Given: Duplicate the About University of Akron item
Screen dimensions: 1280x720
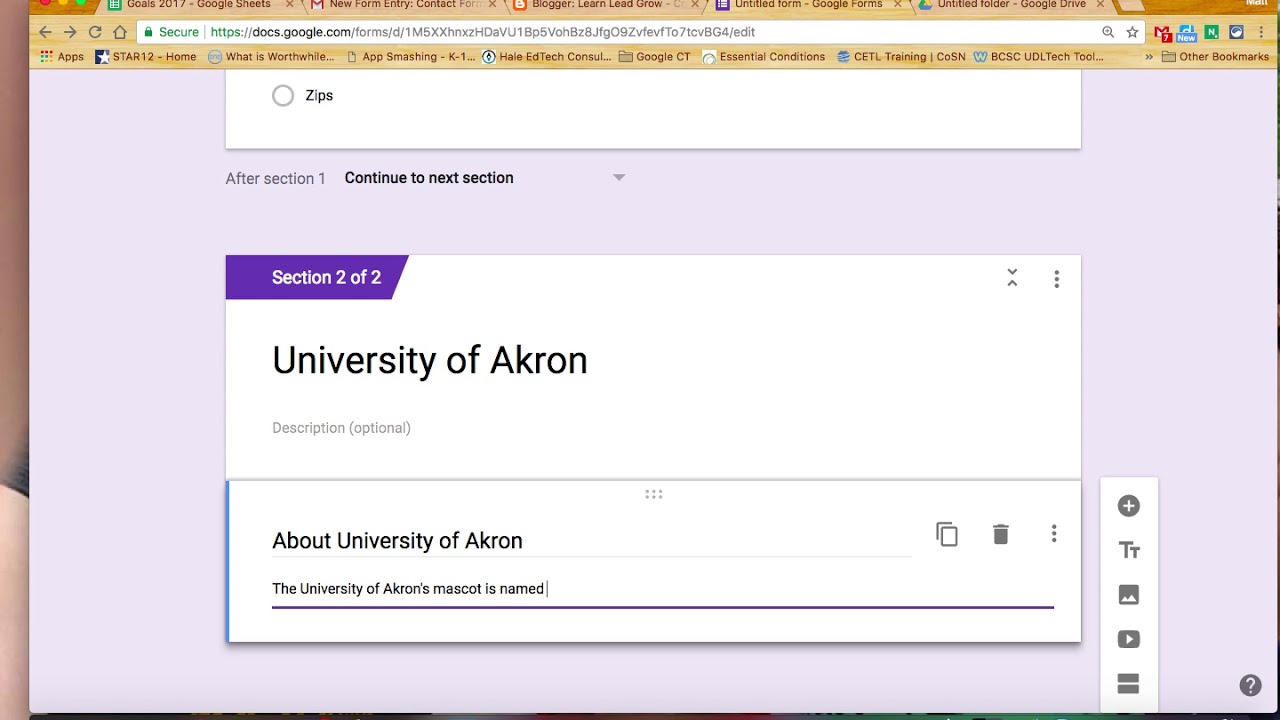Looking at the screenshot, I should (947, 534).
